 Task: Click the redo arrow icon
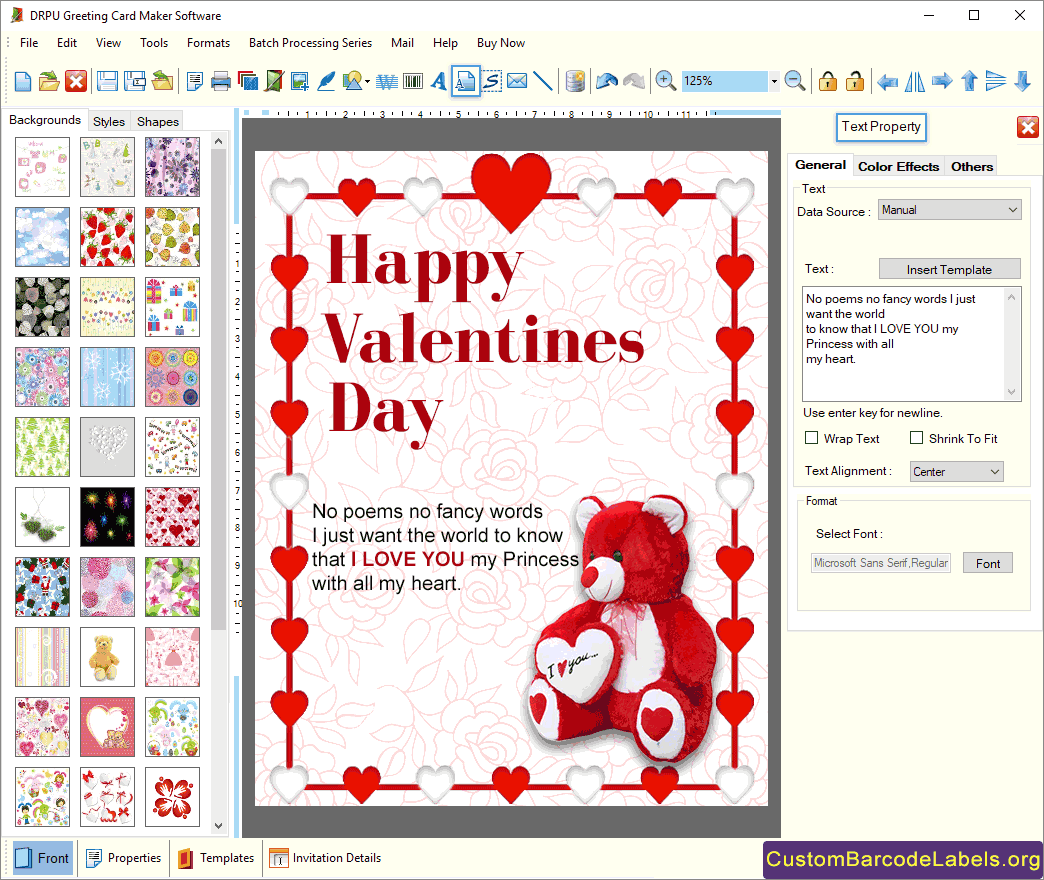[633, 81]
